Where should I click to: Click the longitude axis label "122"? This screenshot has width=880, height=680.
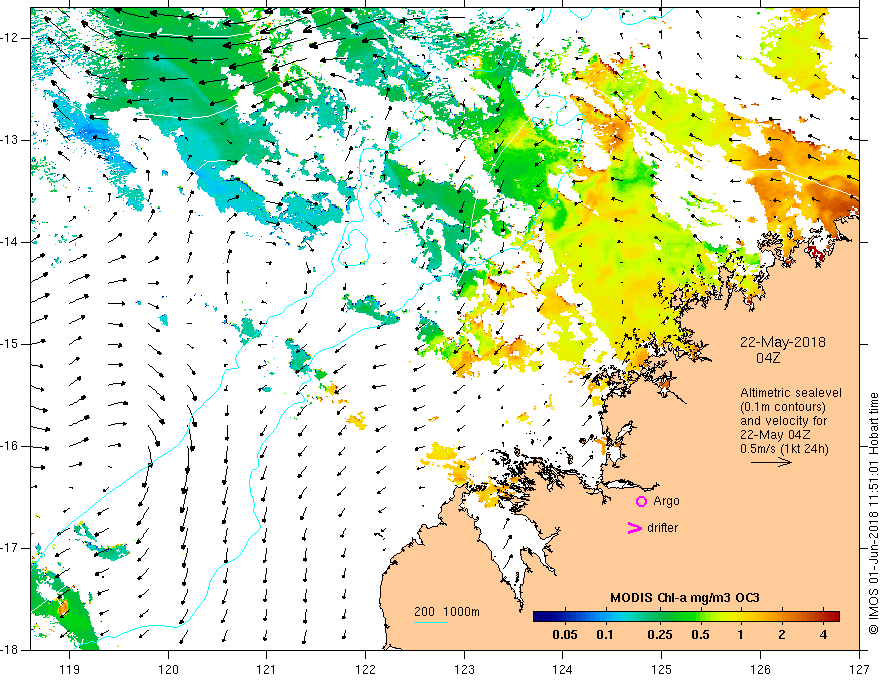coord(365,669)
